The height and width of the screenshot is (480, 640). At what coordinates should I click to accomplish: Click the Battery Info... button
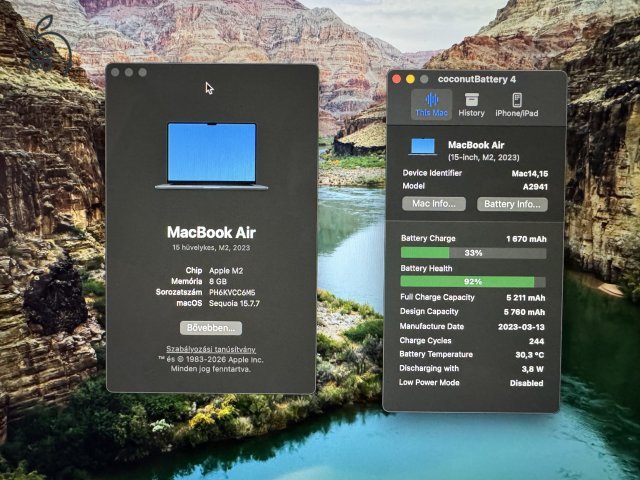512,204
